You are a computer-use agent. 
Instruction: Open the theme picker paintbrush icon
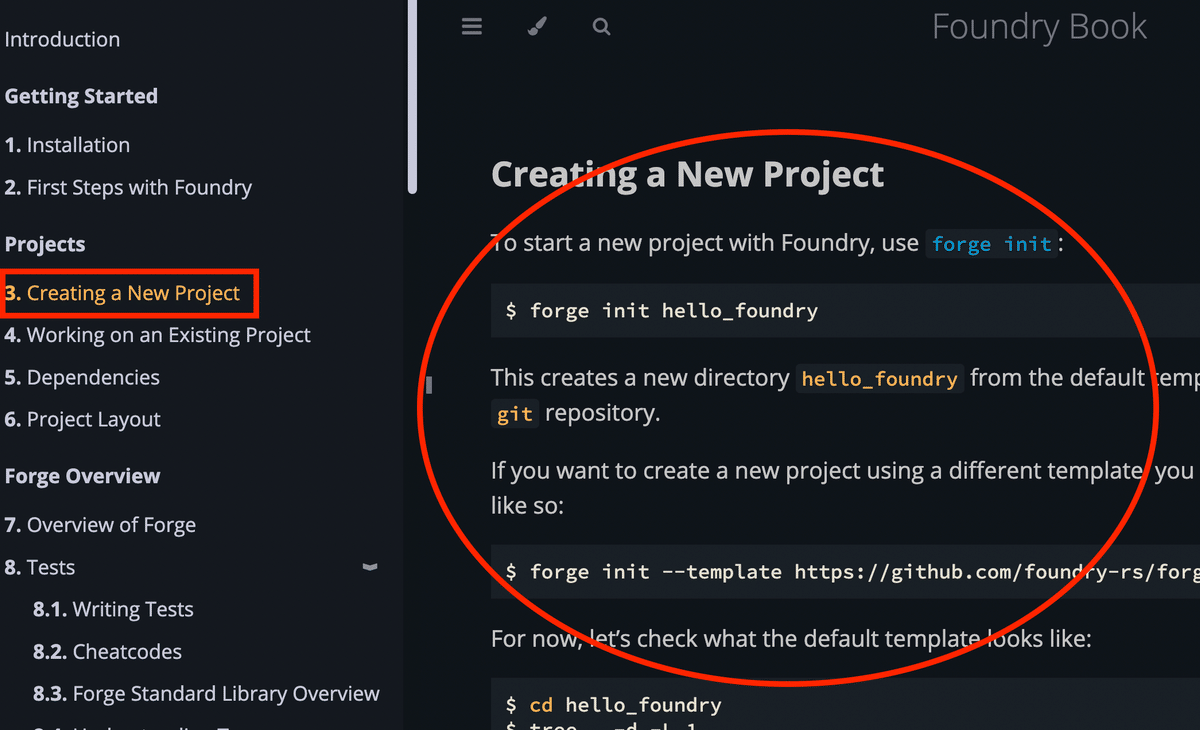[537, 27]
